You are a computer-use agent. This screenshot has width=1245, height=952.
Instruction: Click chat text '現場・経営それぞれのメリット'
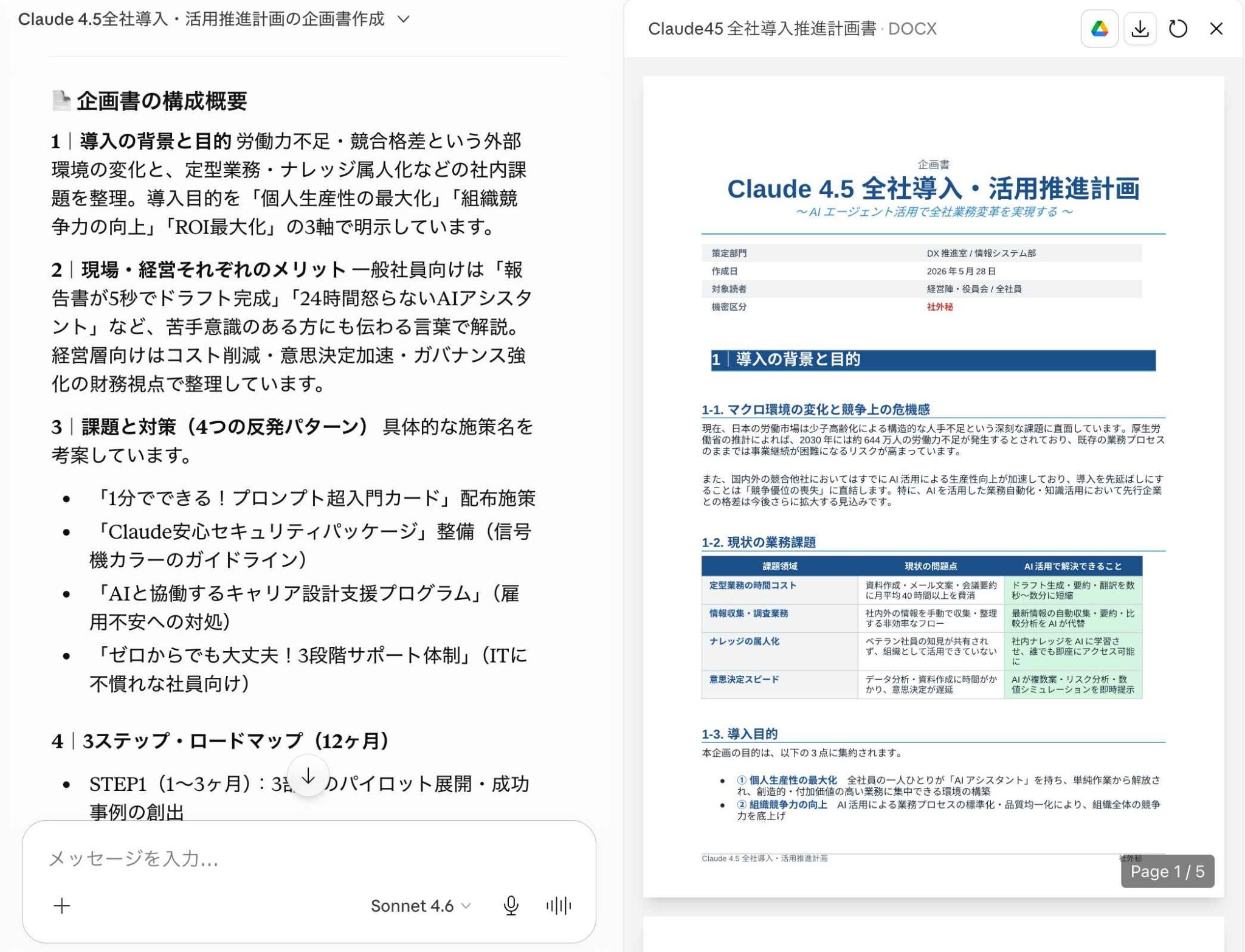(213, 269)
